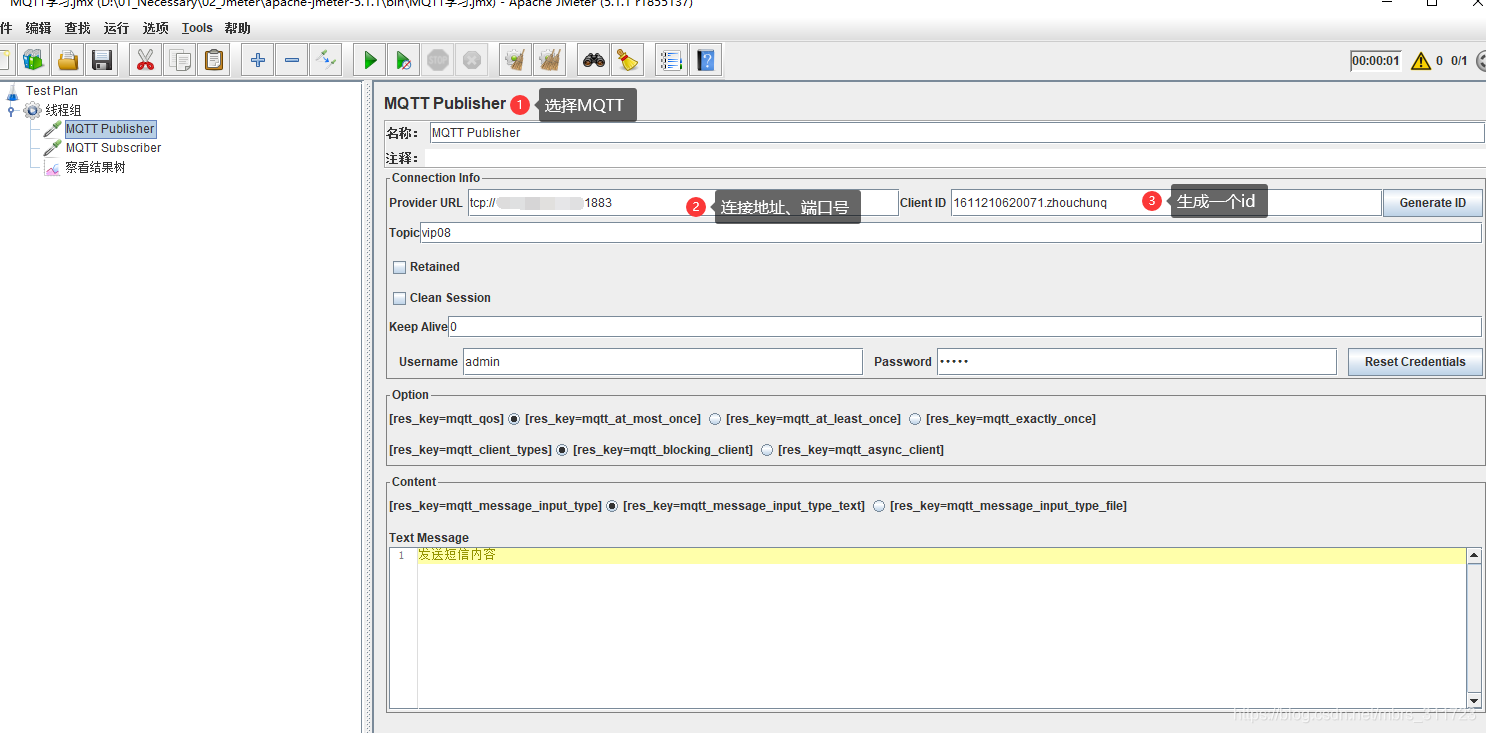Open the 选项 menu
Viewport: 1486px width, 733px height.
click(155, 28)
